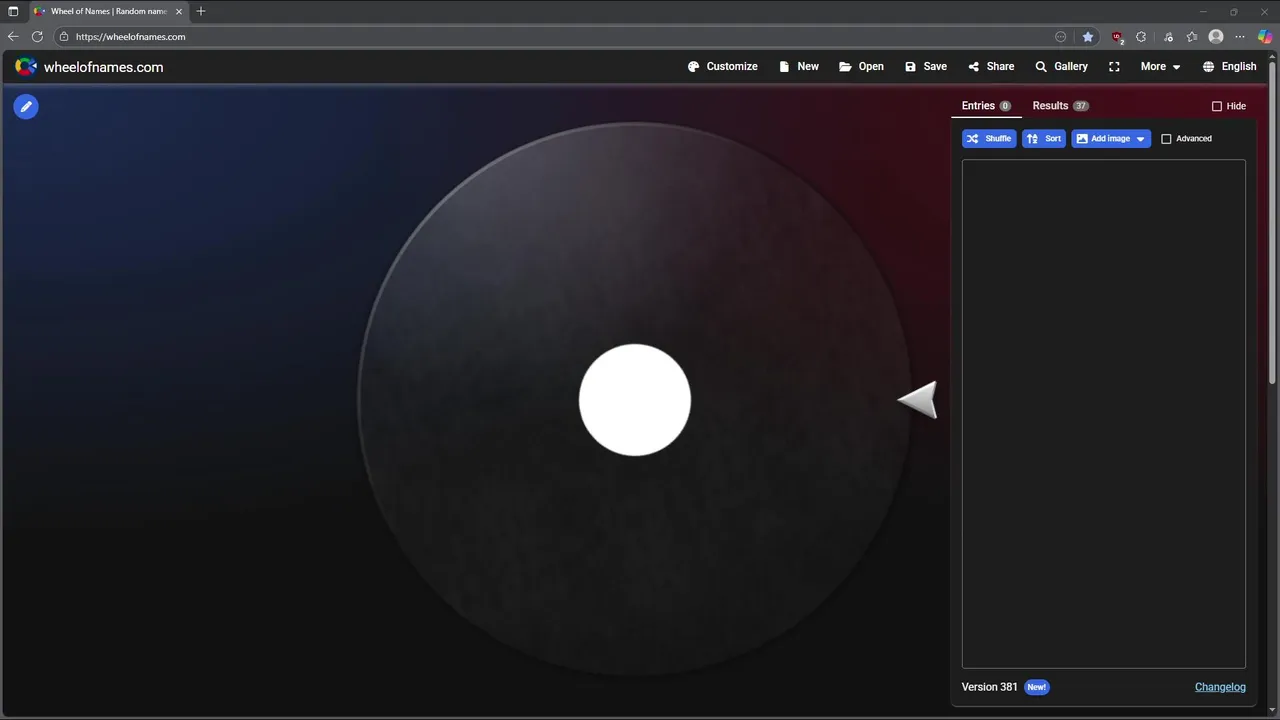Share the wheel
1280x720 pixels.
tap(991, 67)
